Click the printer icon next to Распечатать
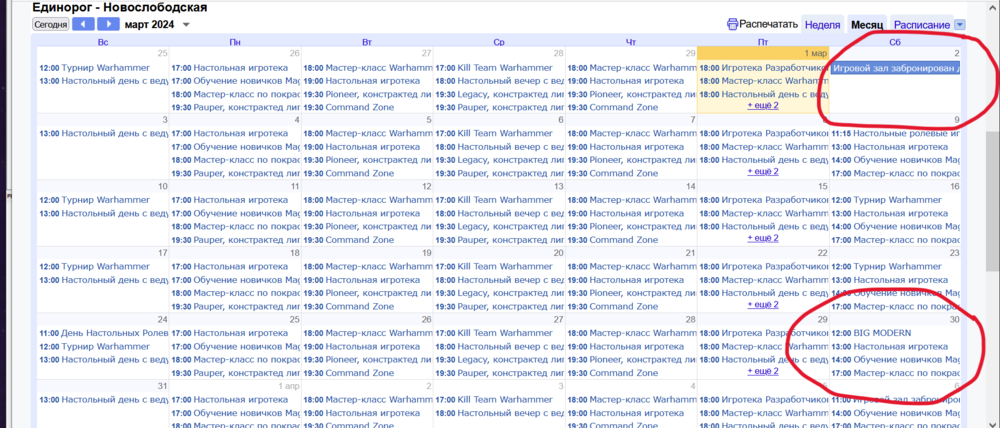Image resolution: width=1000 pixels, height=428 pixels. 732,24
